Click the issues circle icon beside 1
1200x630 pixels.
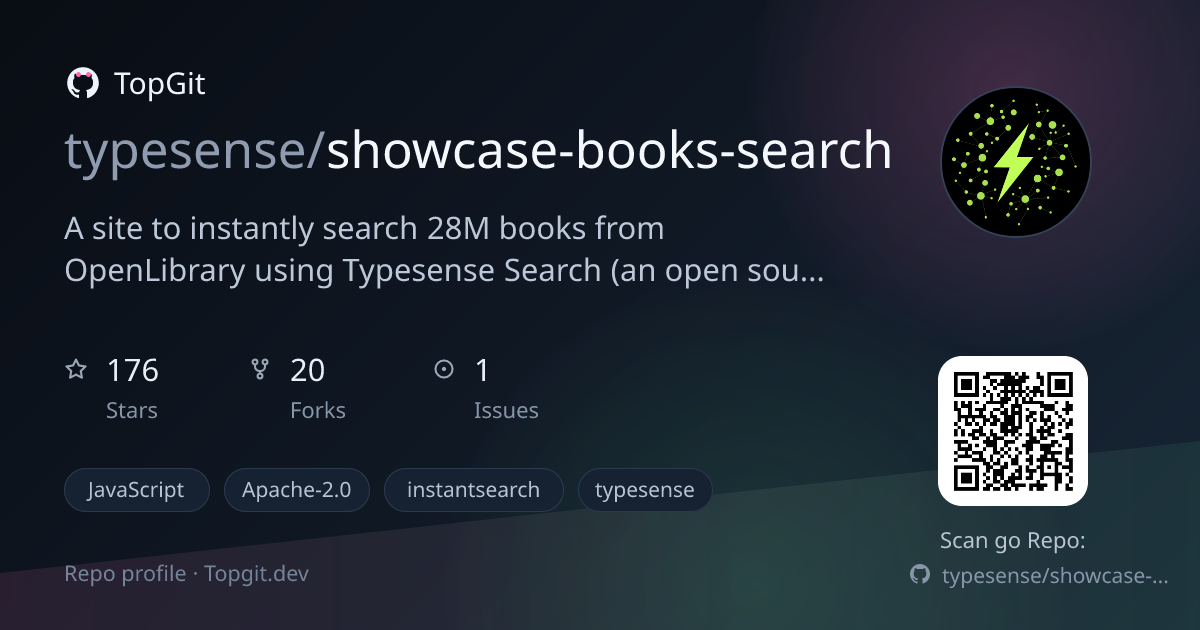point(444,370)
